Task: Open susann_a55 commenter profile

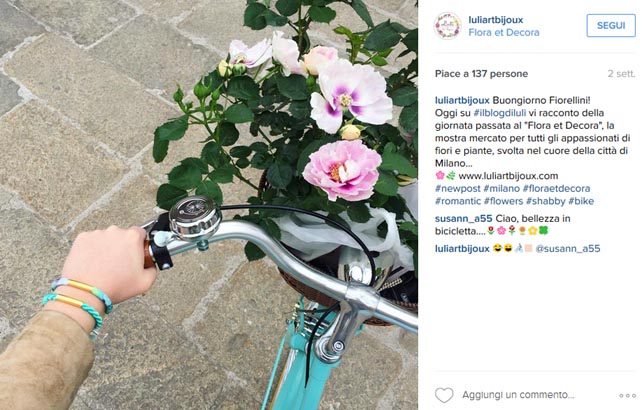Action: pyautogui.click(x=463, y=219)
